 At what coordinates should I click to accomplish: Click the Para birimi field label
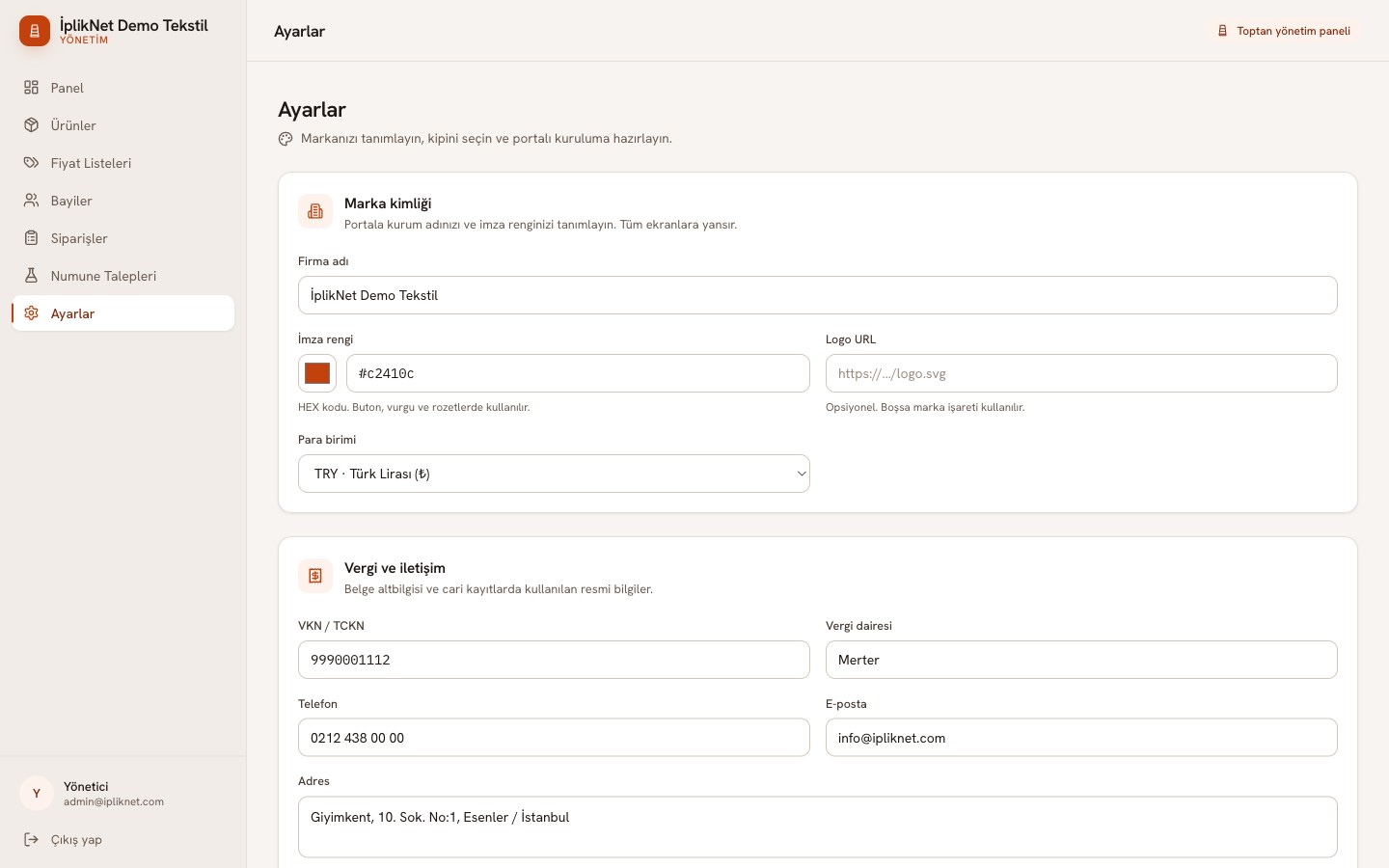click(x=327, y=440)
